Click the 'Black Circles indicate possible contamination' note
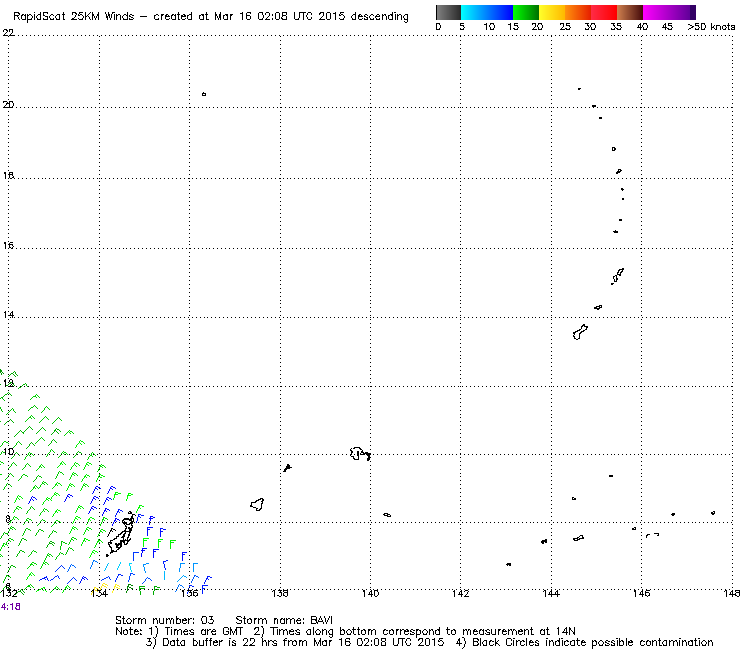The image size is (740, 650). pos(585,642)
